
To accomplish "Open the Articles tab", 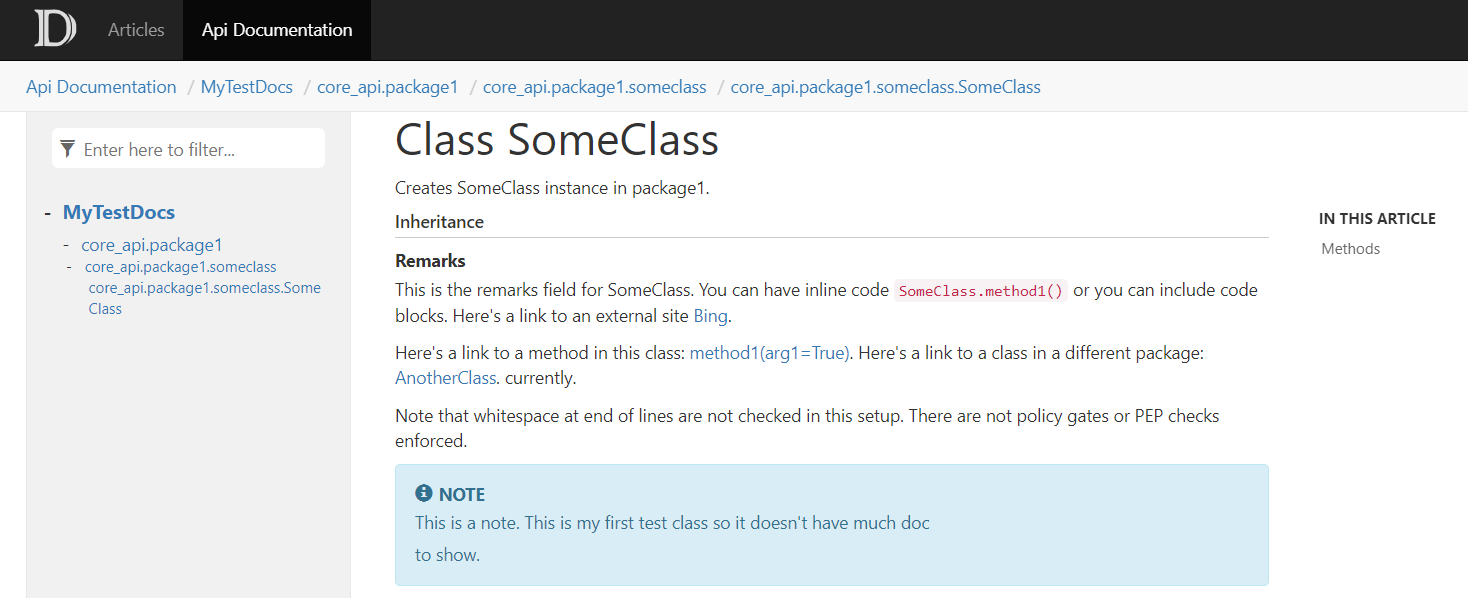I will 136,30.
